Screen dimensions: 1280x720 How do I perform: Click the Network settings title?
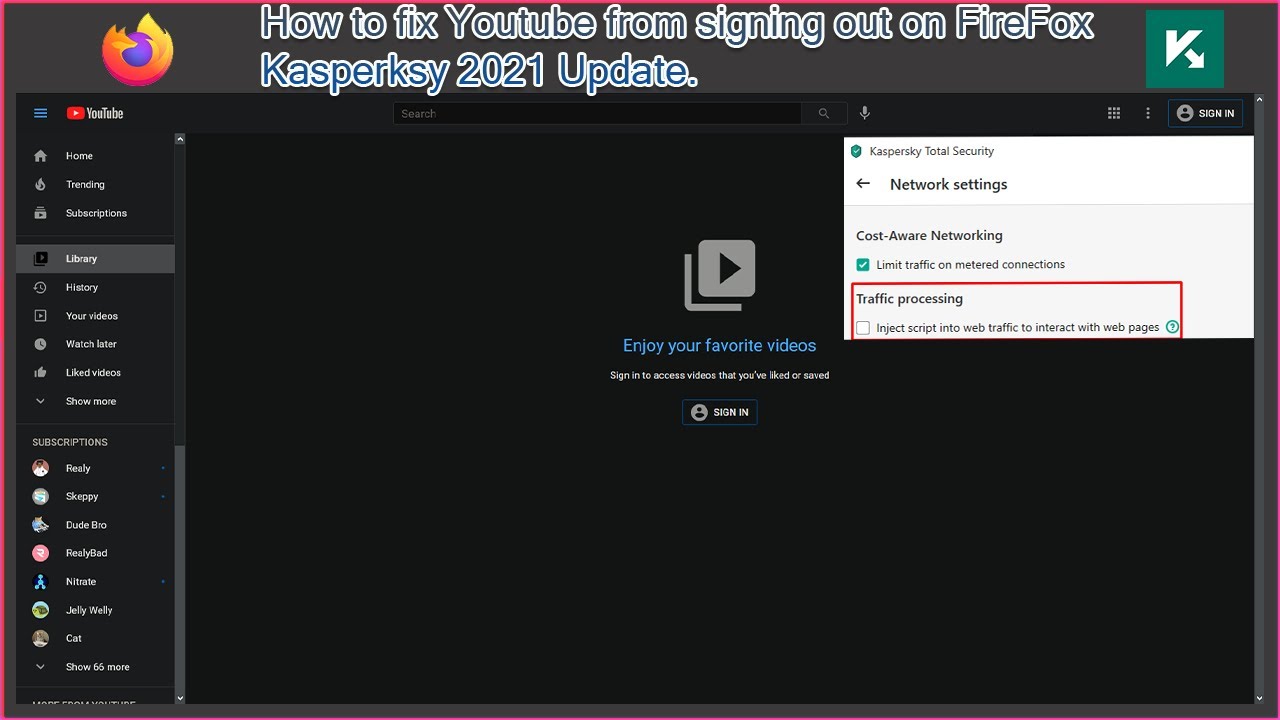coord(948,184)
